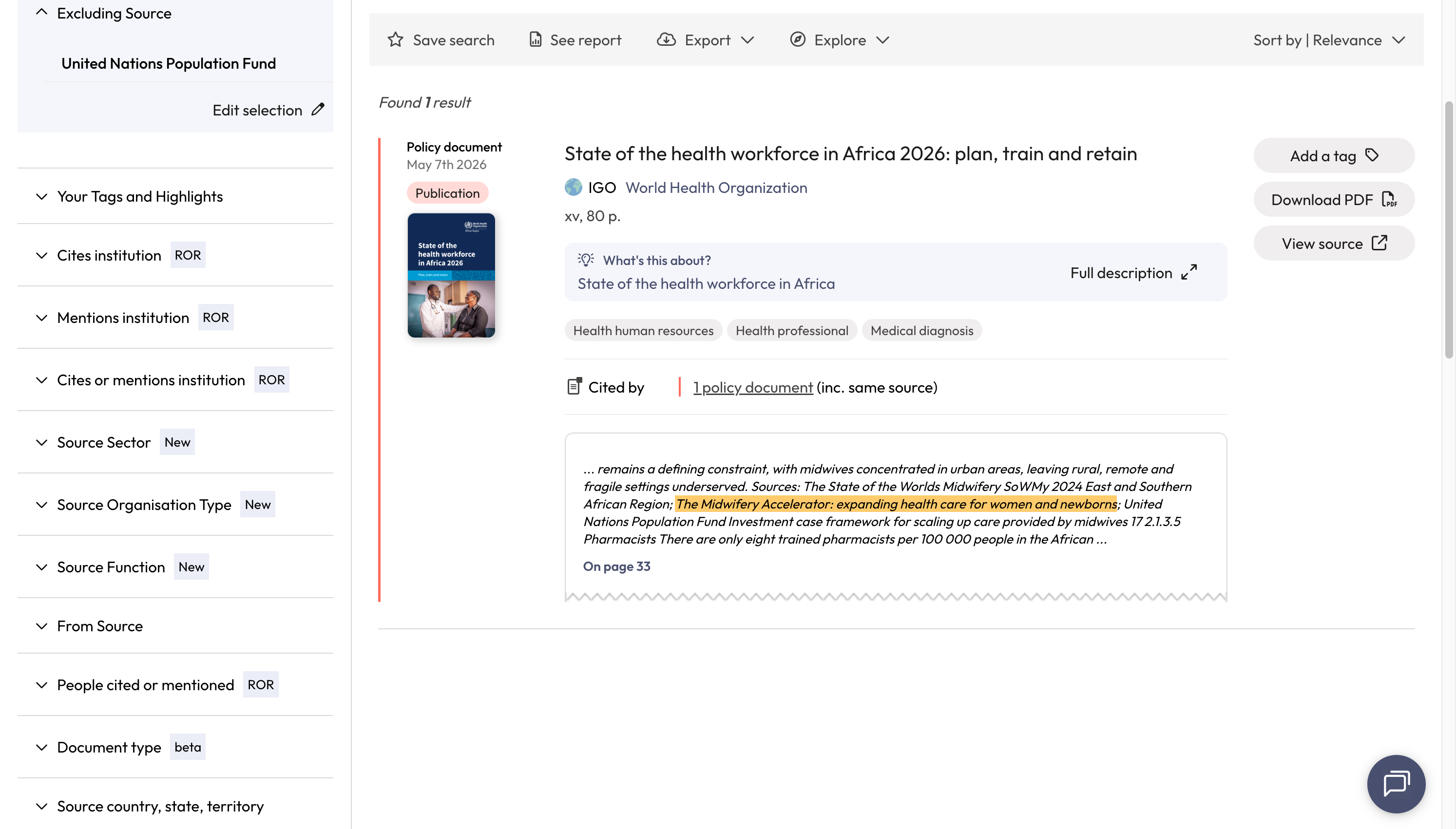1456x829 pixels.
Task: Click the Export cloud download icon
Action: point(666,39)
